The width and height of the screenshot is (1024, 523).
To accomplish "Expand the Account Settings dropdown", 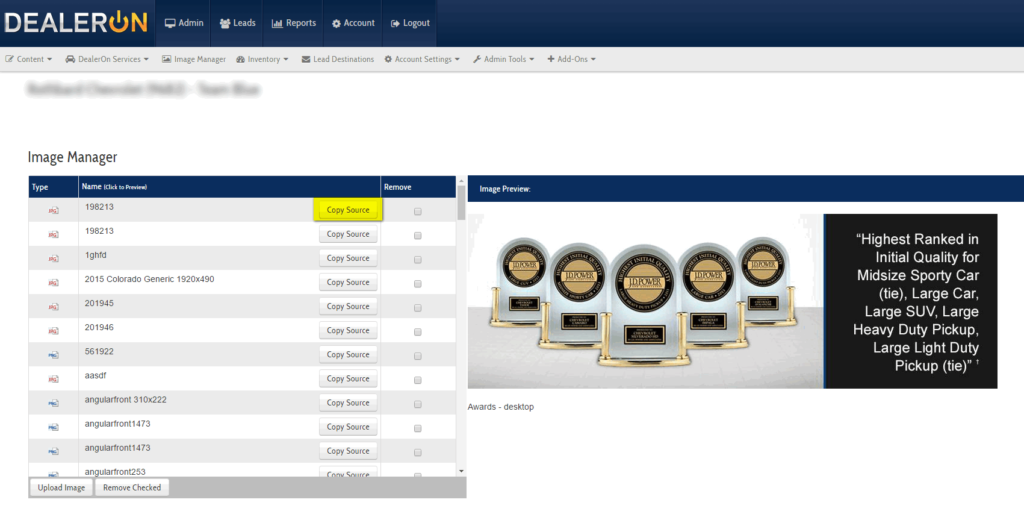I will (x=422, y=59).
